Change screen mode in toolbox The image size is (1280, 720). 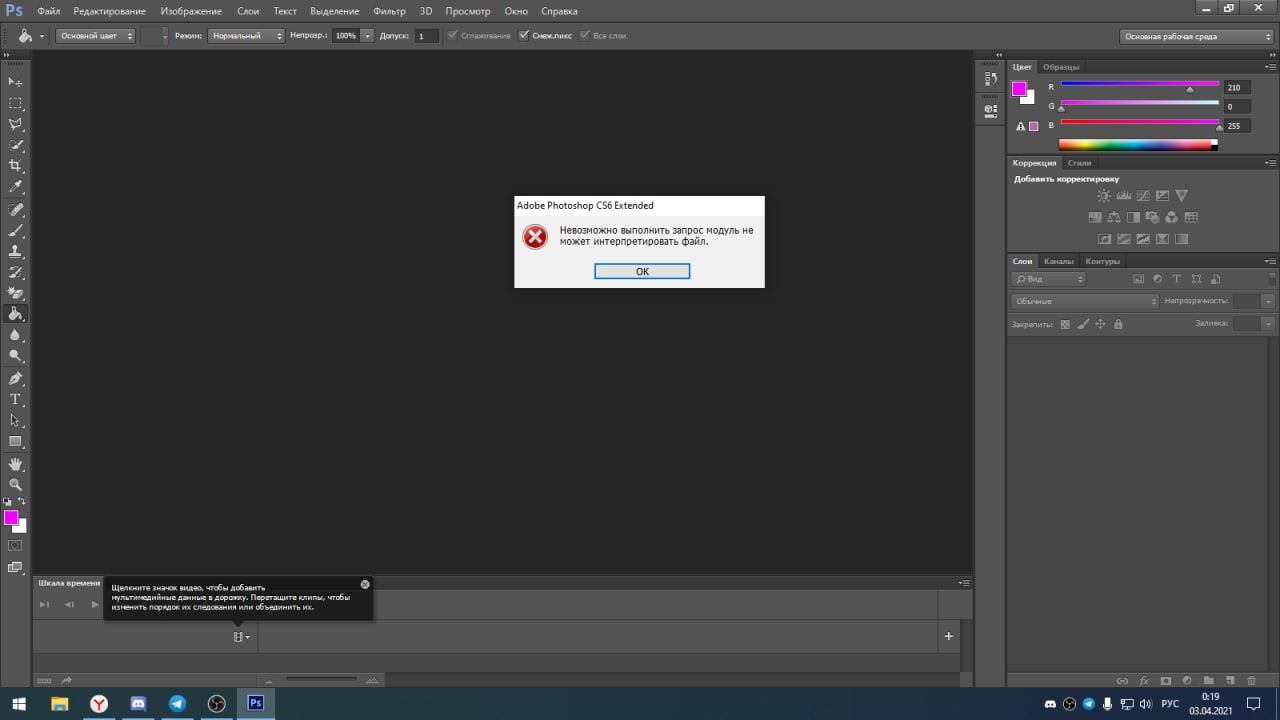[x=15, y=567]
